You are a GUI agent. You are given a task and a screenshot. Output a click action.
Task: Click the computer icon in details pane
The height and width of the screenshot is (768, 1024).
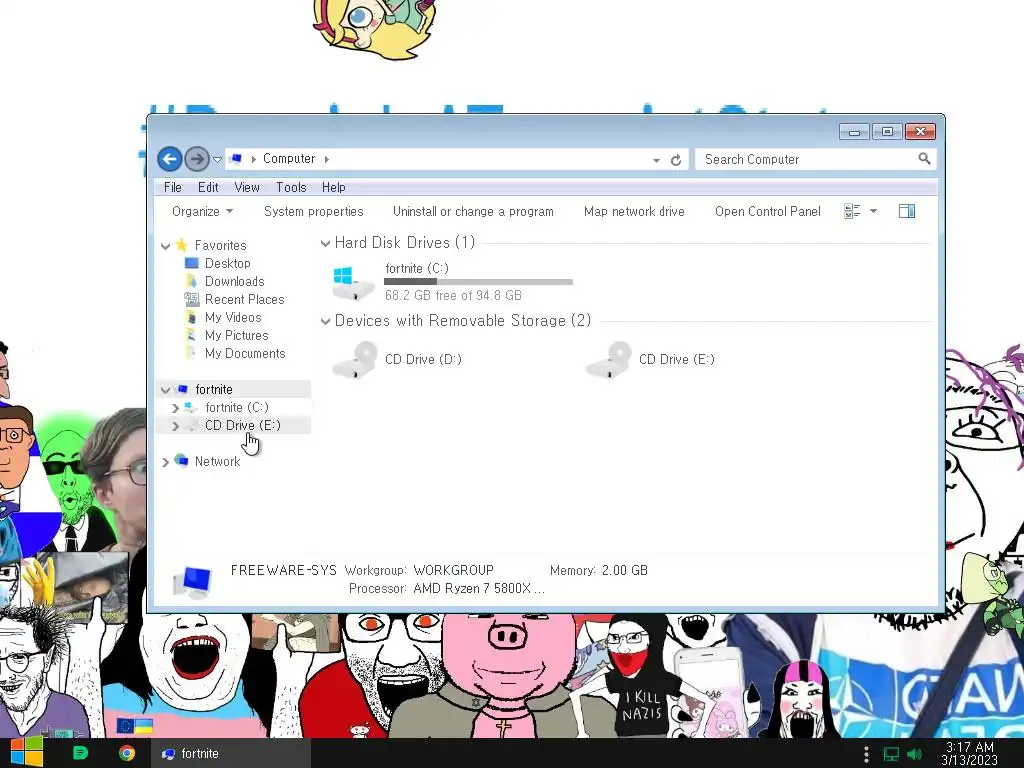(193, 582)
